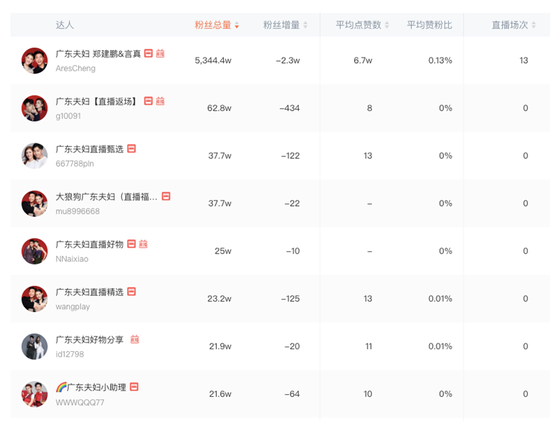Image resolution: width=550 pixels, height=421 pixels.
Task: Select the 达人 column header
Action: point(65,25)
